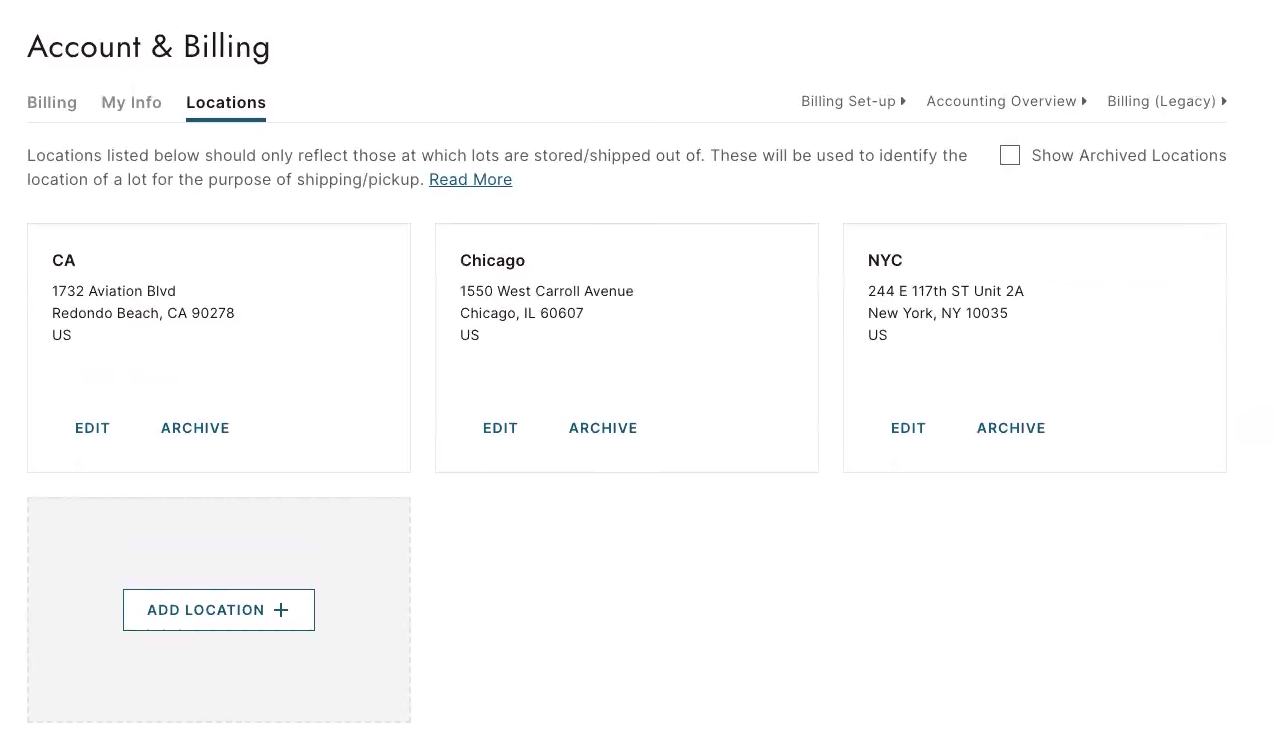Expand the Billing Set-up menu arrow
Screen dimensions: 1275x742
click(x=903, y=101)
